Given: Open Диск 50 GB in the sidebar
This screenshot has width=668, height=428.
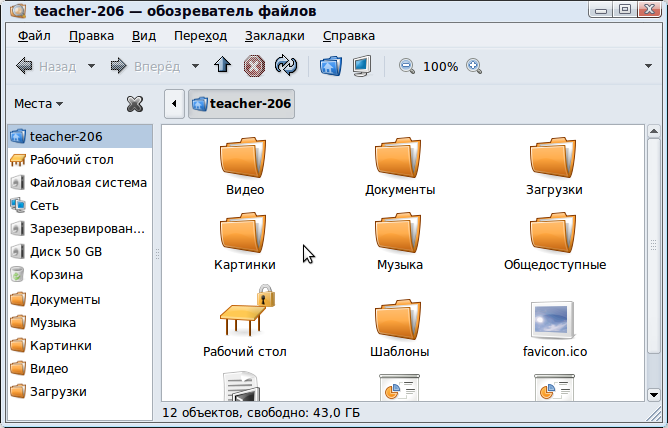Looking at the screenshot, I should tap(80, 252).
